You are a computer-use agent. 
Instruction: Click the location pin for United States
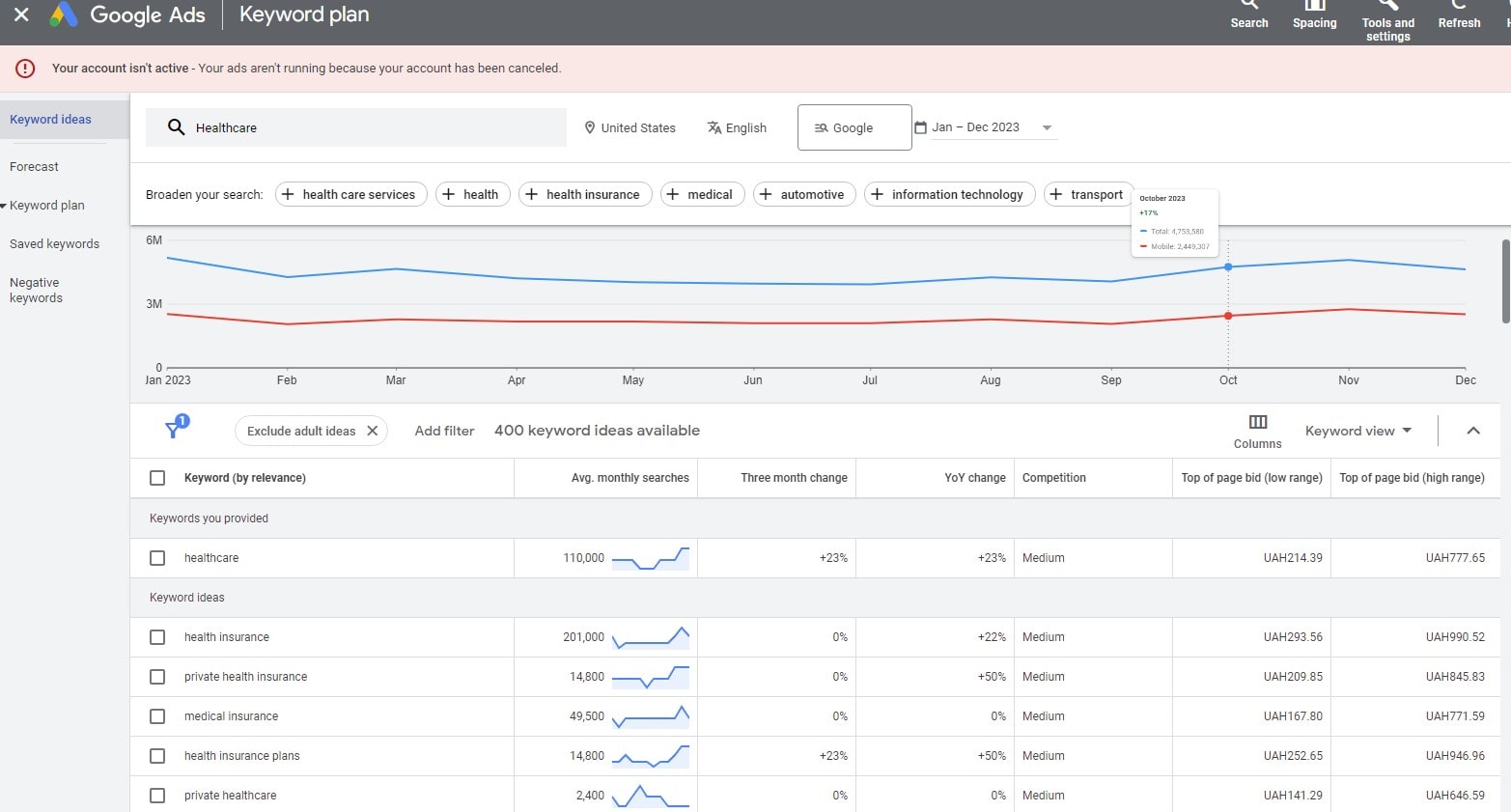coord(590,127)
